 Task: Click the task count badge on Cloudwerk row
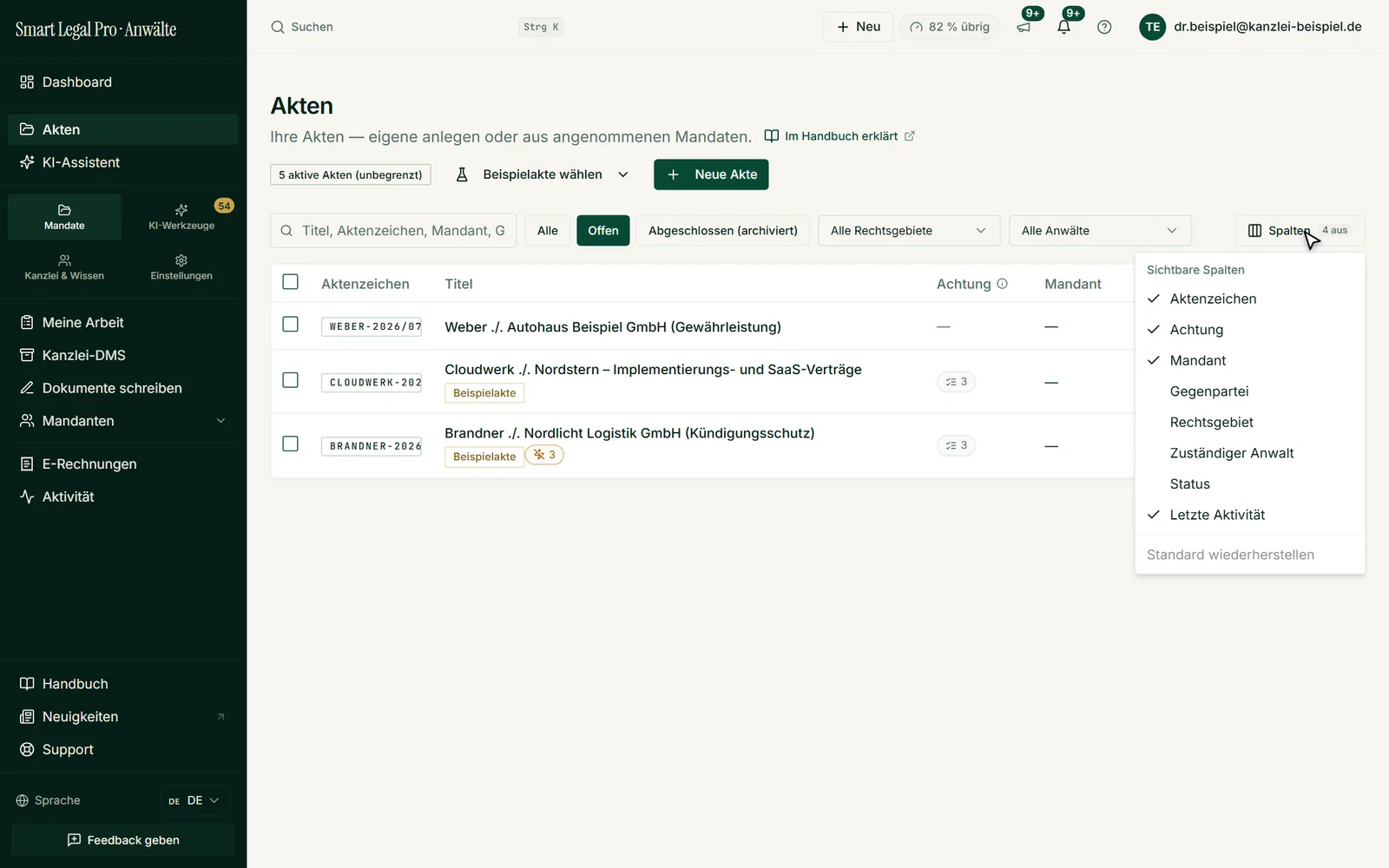[x=956, y=382]
